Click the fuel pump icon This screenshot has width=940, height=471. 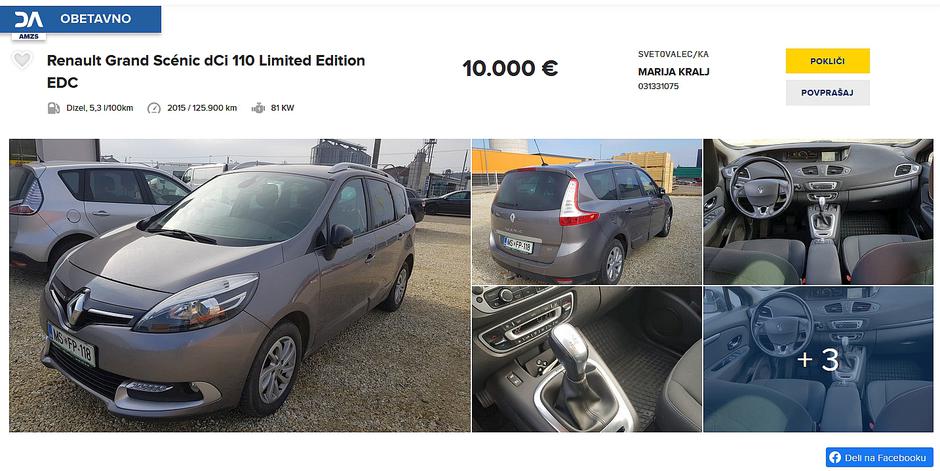[54, 108]
